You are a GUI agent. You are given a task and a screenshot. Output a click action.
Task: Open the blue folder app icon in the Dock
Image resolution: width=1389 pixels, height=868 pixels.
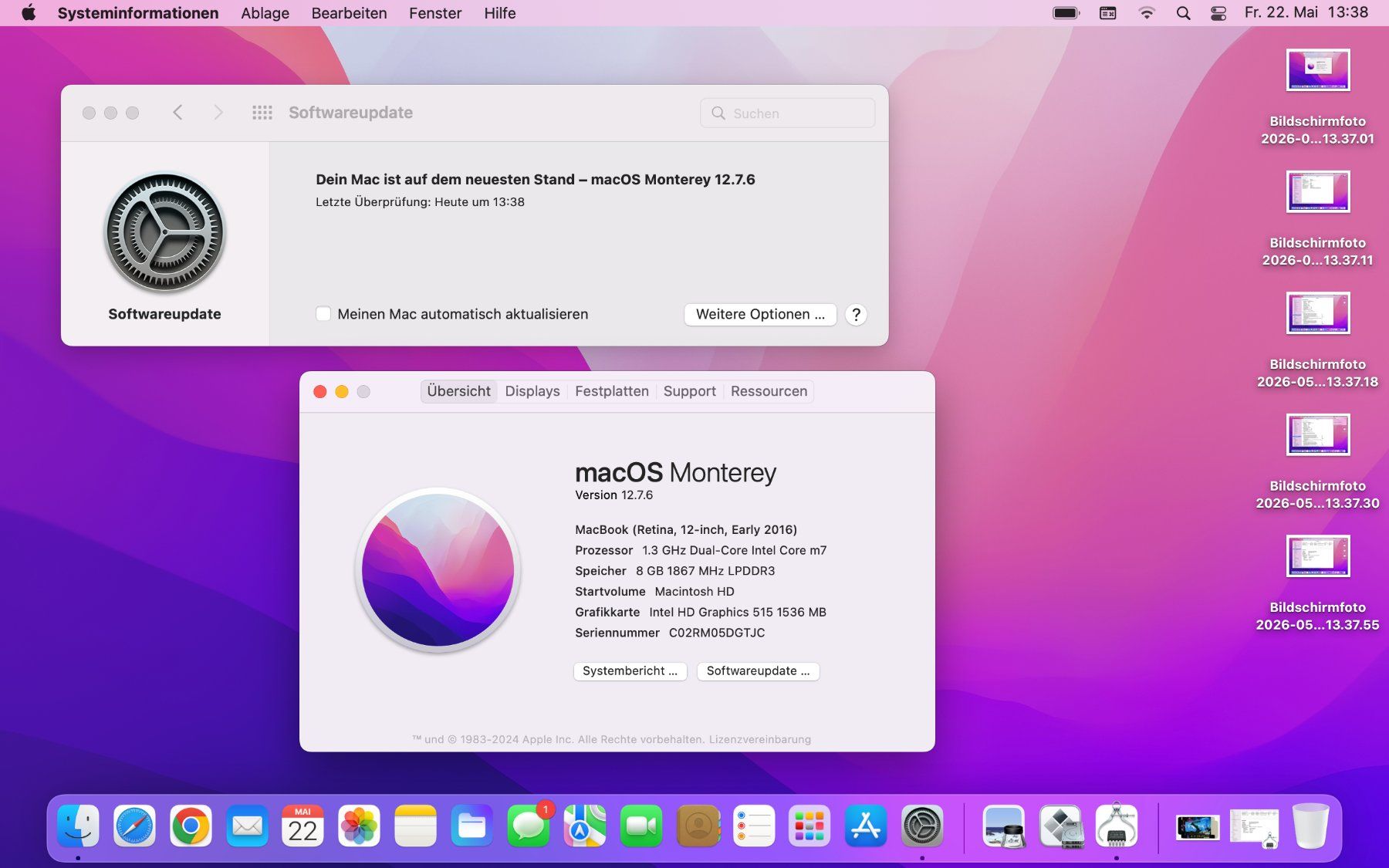click(x=471, y=826)
